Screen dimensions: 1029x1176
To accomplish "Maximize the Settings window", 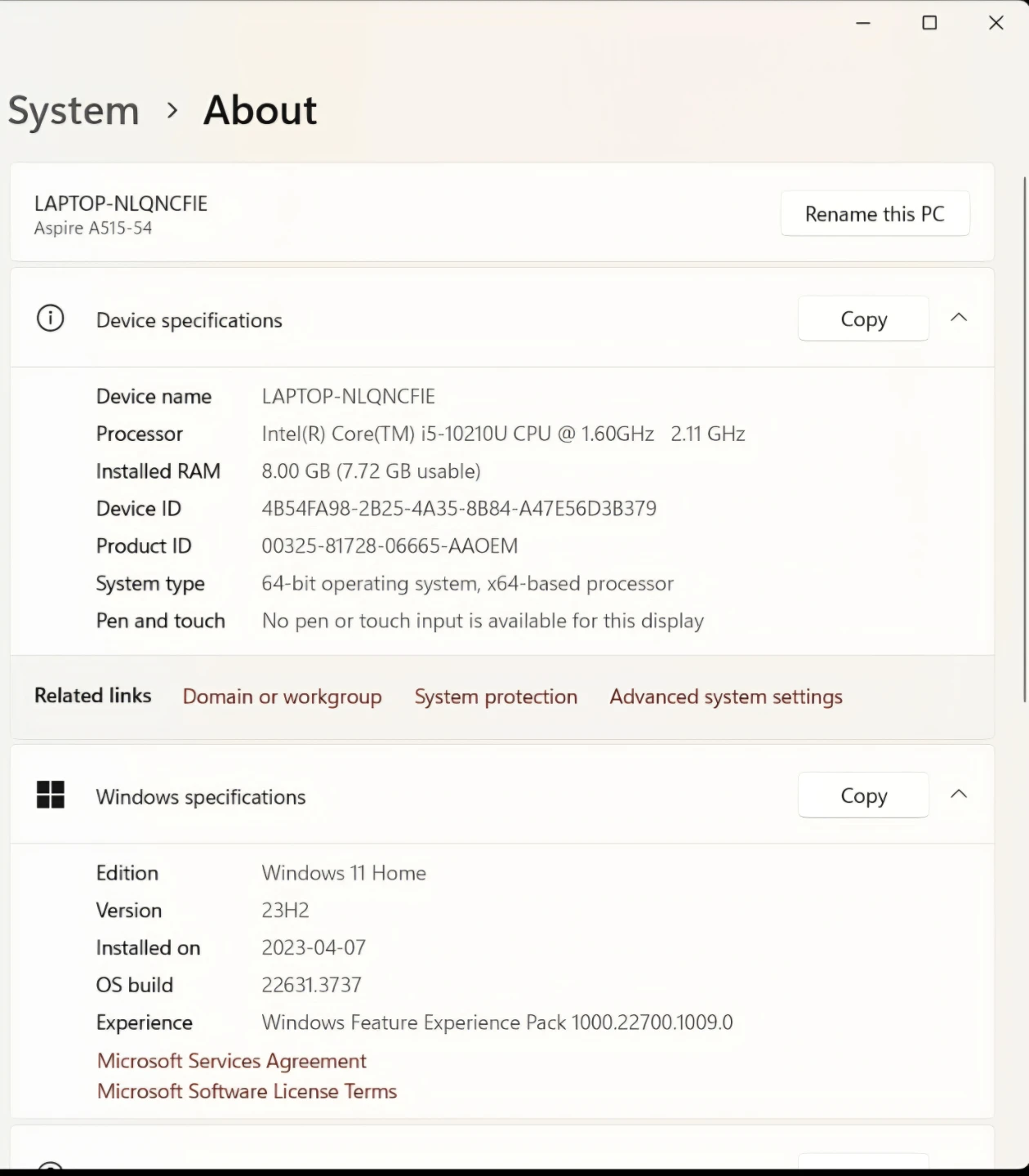I will [929, 23].
